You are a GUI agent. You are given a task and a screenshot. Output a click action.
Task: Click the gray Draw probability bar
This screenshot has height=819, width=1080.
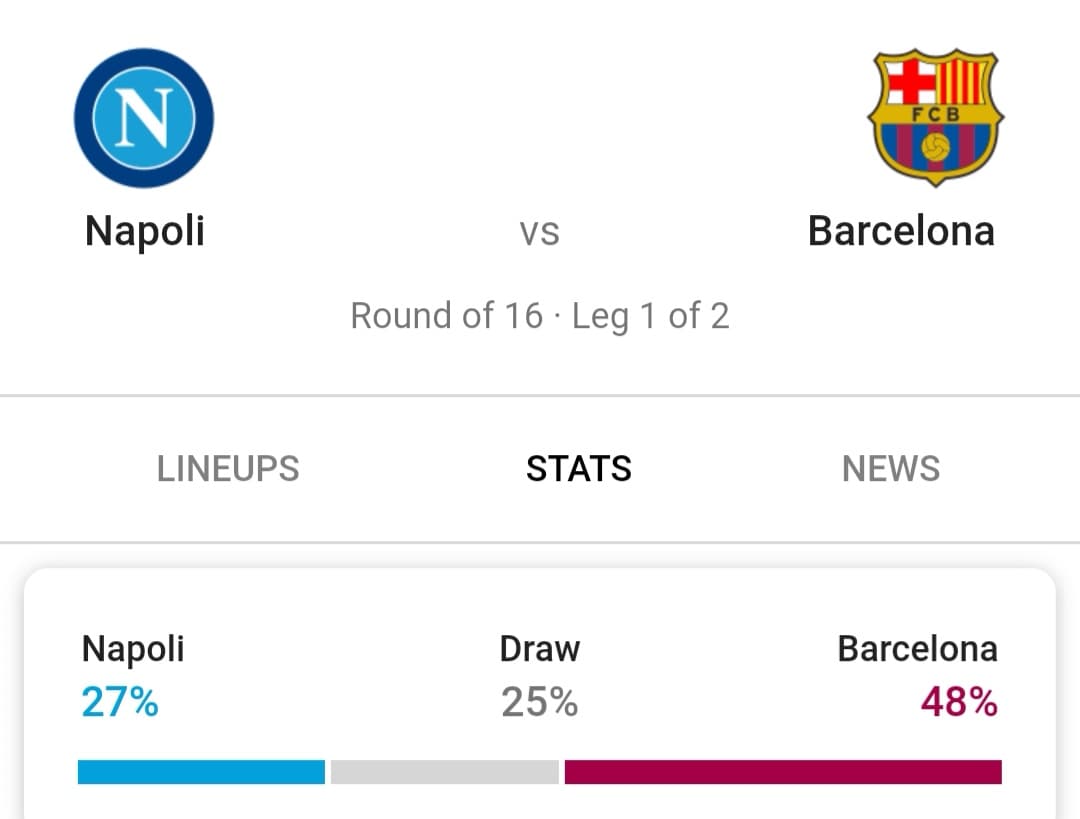[444, 772]
